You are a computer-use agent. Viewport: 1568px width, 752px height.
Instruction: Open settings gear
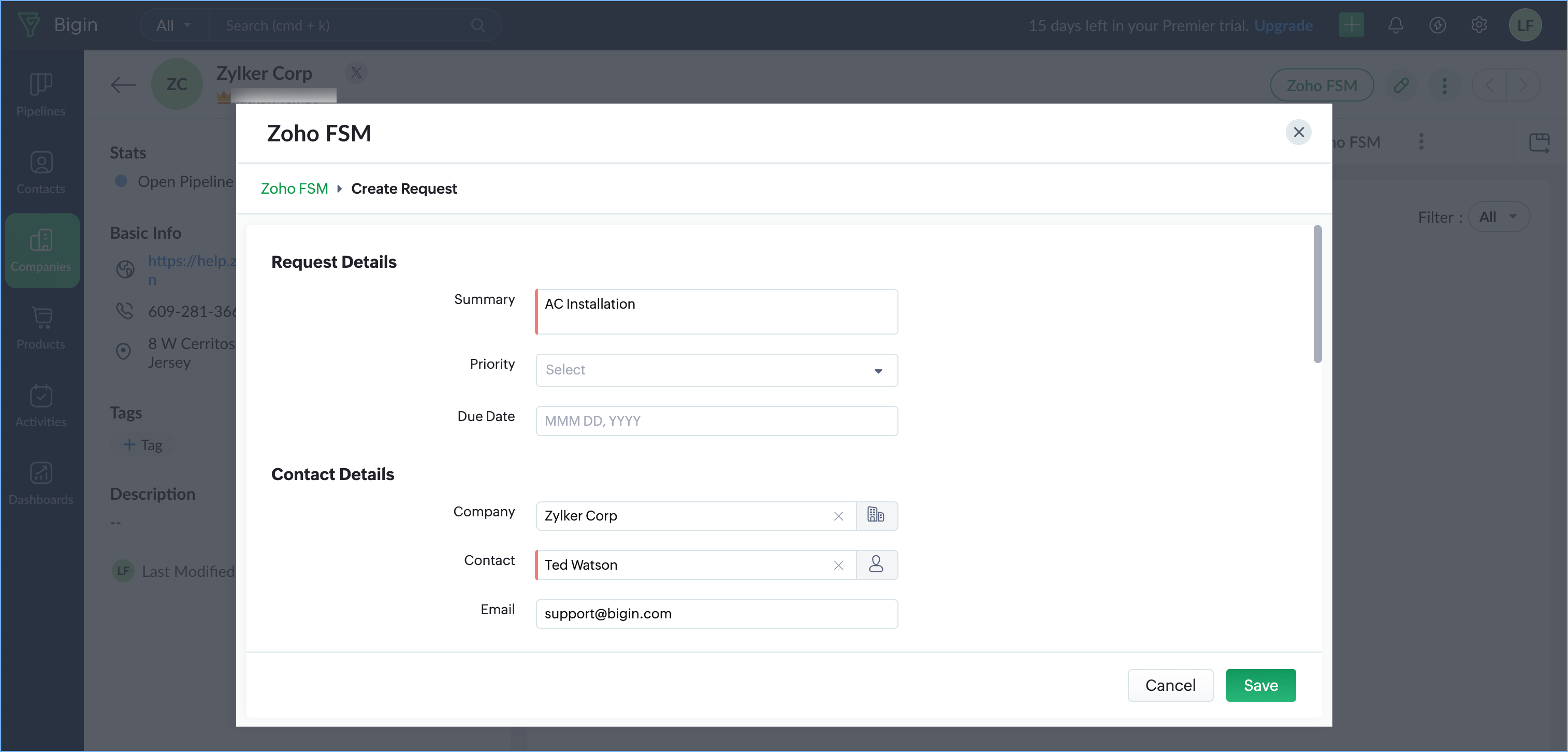[x=1478, y=25]
